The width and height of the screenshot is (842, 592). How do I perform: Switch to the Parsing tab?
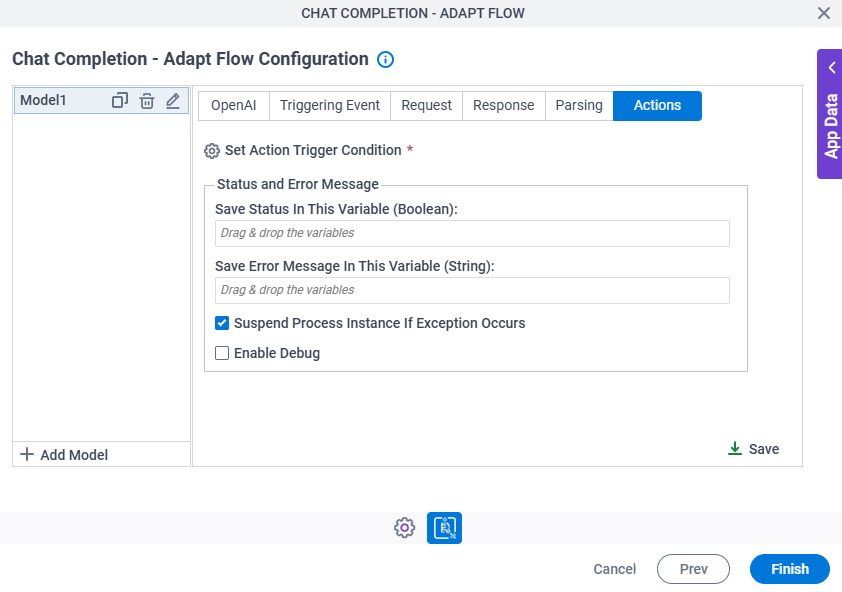pyautogui.click(x=579, y=105)
